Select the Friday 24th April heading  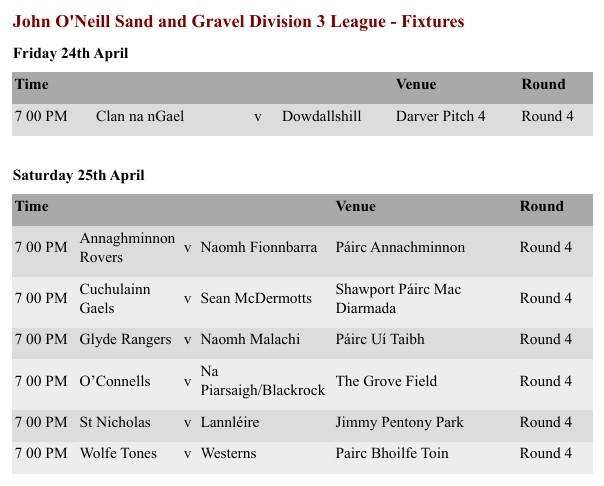70,53
